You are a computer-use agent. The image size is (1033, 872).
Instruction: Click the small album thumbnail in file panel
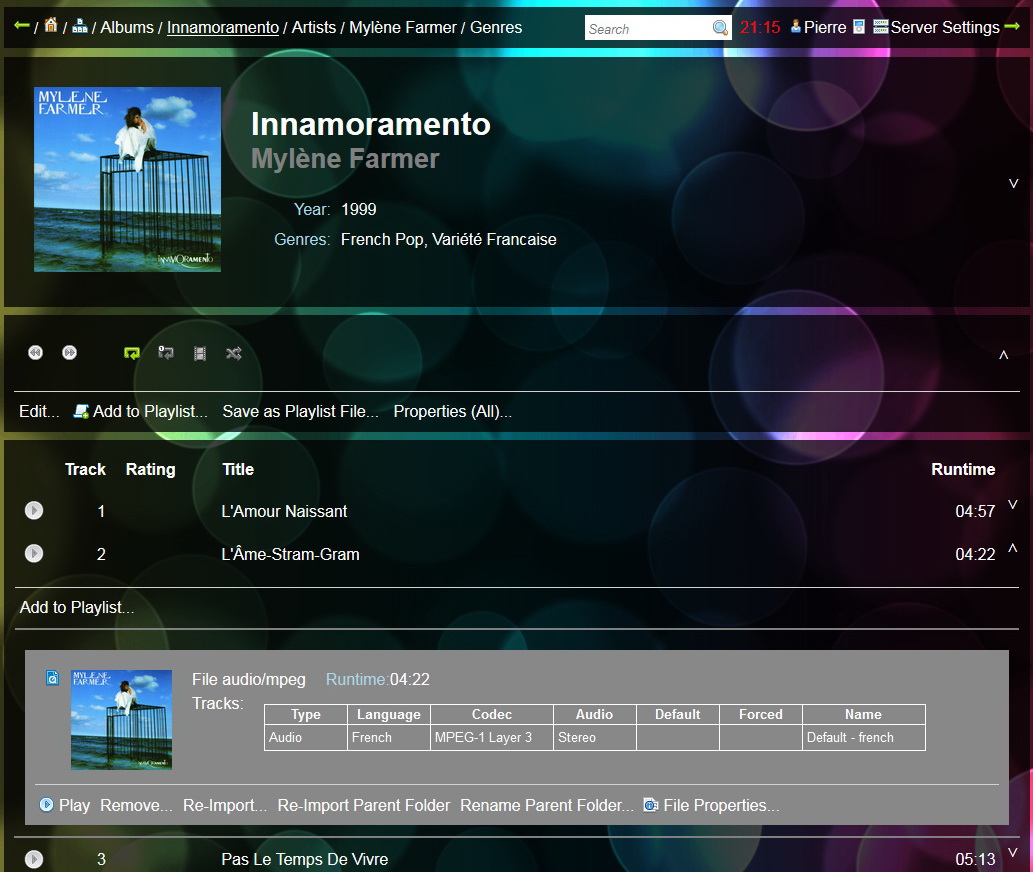coord(121,720)
